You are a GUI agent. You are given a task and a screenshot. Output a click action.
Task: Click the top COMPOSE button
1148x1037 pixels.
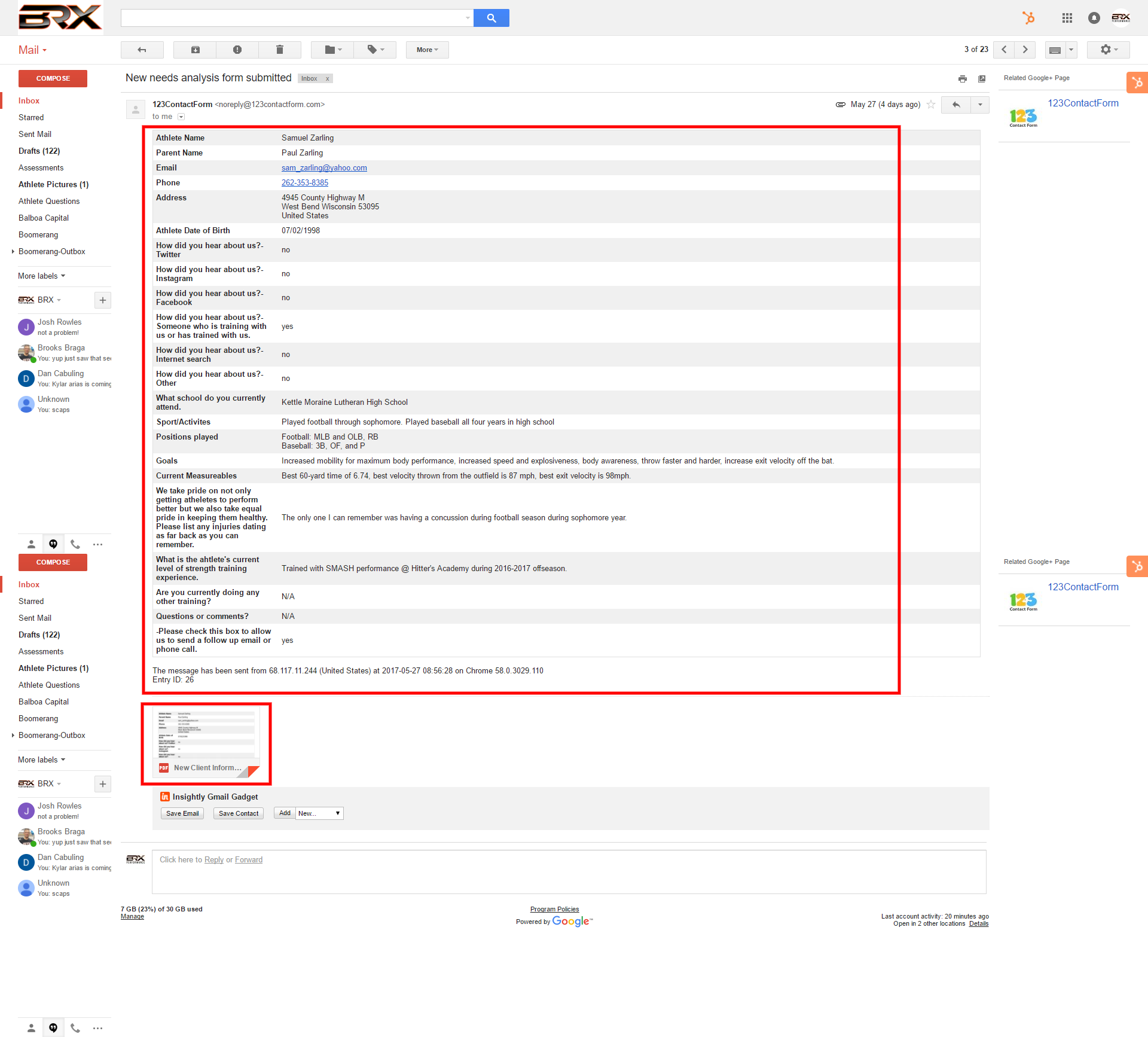point(53,78)
